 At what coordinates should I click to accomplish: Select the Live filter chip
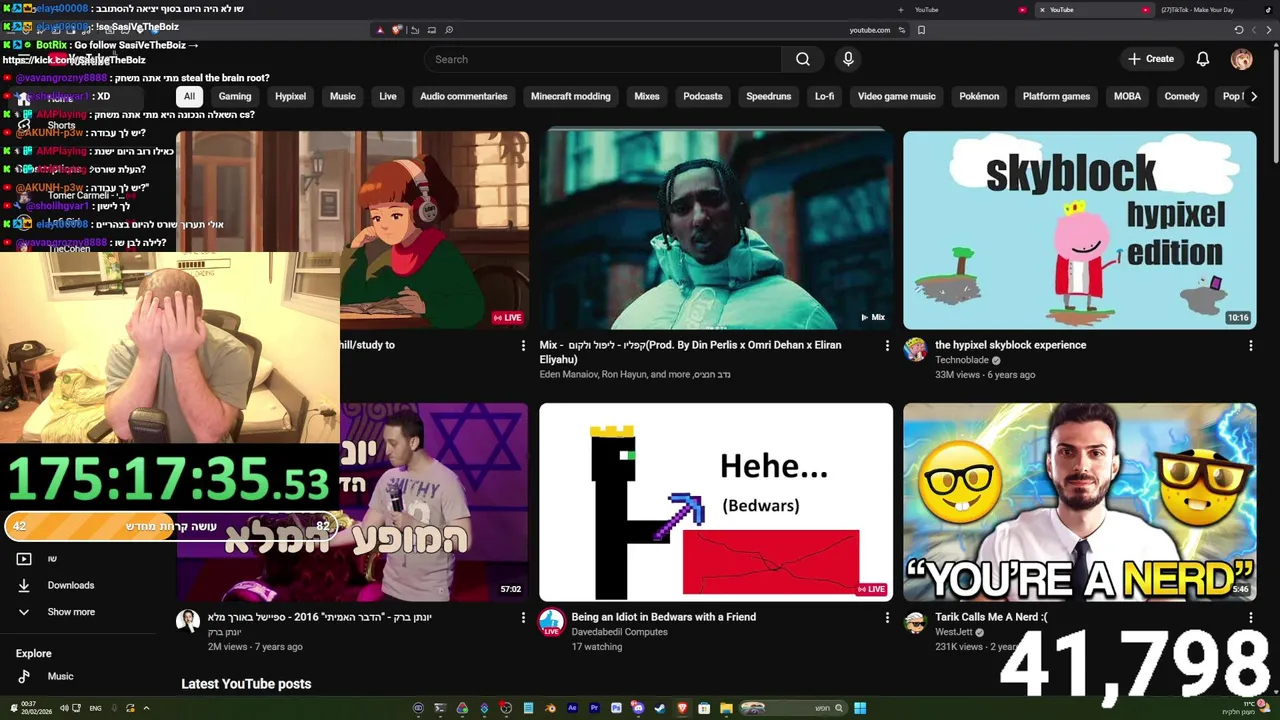388,96
